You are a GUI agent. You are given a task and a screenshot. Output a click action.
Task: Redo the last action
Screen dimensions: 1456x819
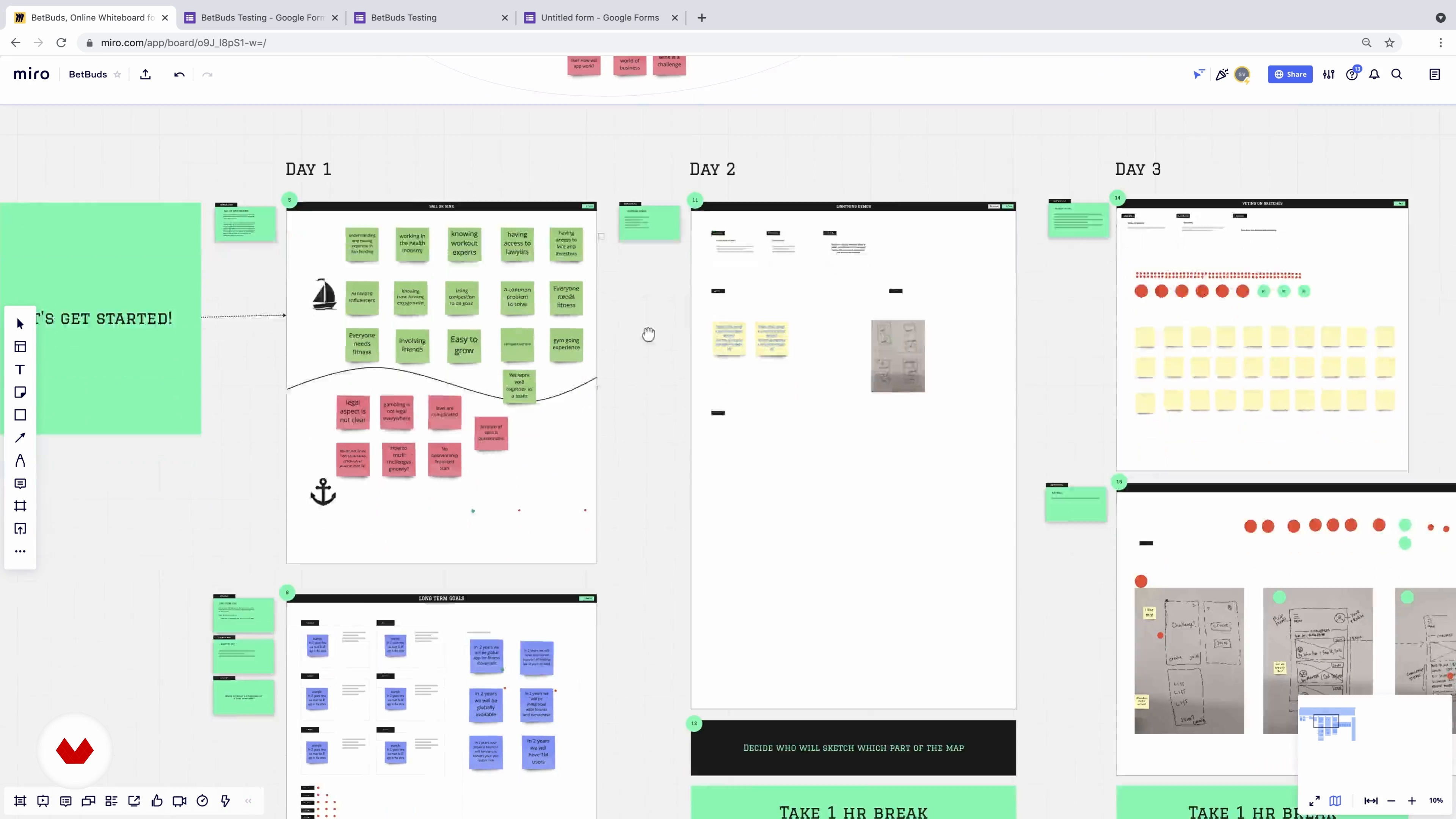pyautogui.click(x=207, y=74)
